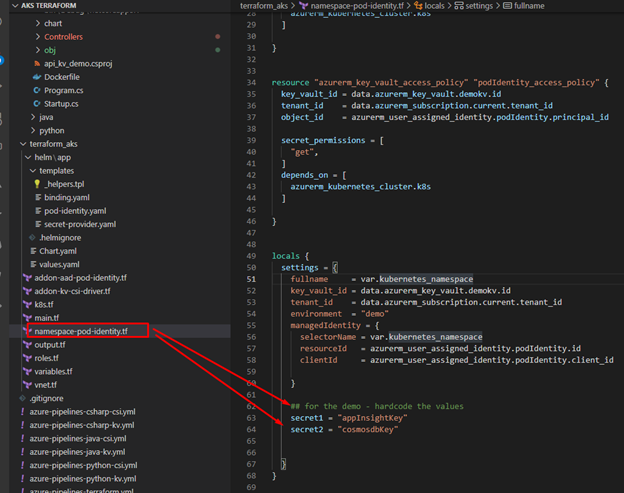Click the .helmignore file icon
624x493 pixels.
pos(33,238)
